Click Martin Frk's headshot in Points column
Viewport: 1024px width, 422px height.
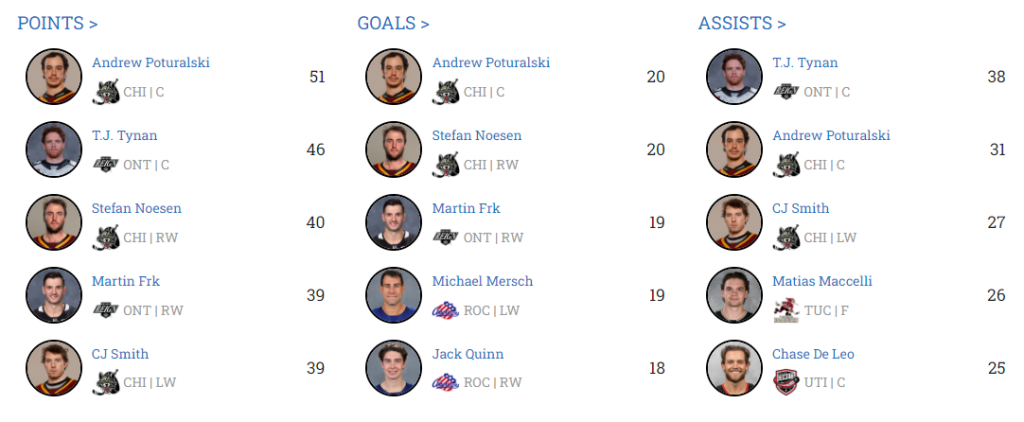[x=54, y=295]
